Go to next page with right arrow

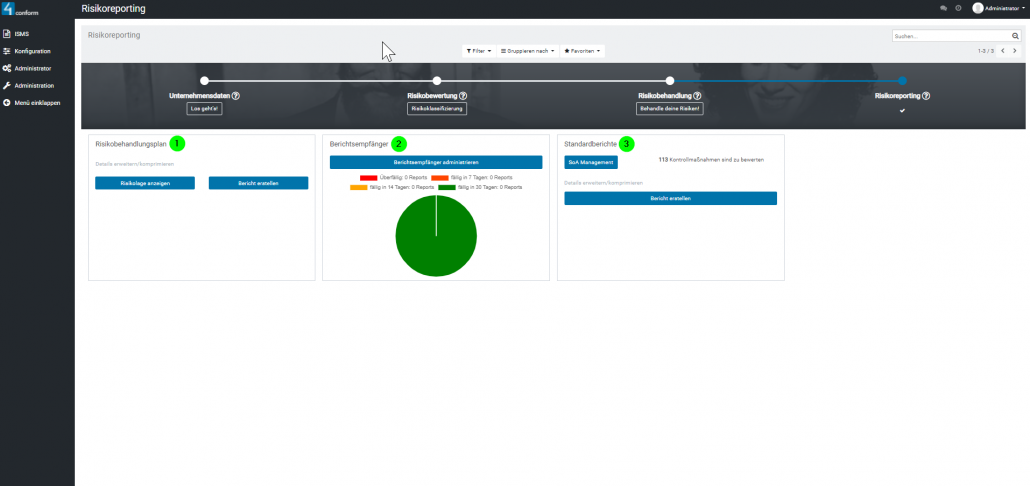coord(1015,50)
